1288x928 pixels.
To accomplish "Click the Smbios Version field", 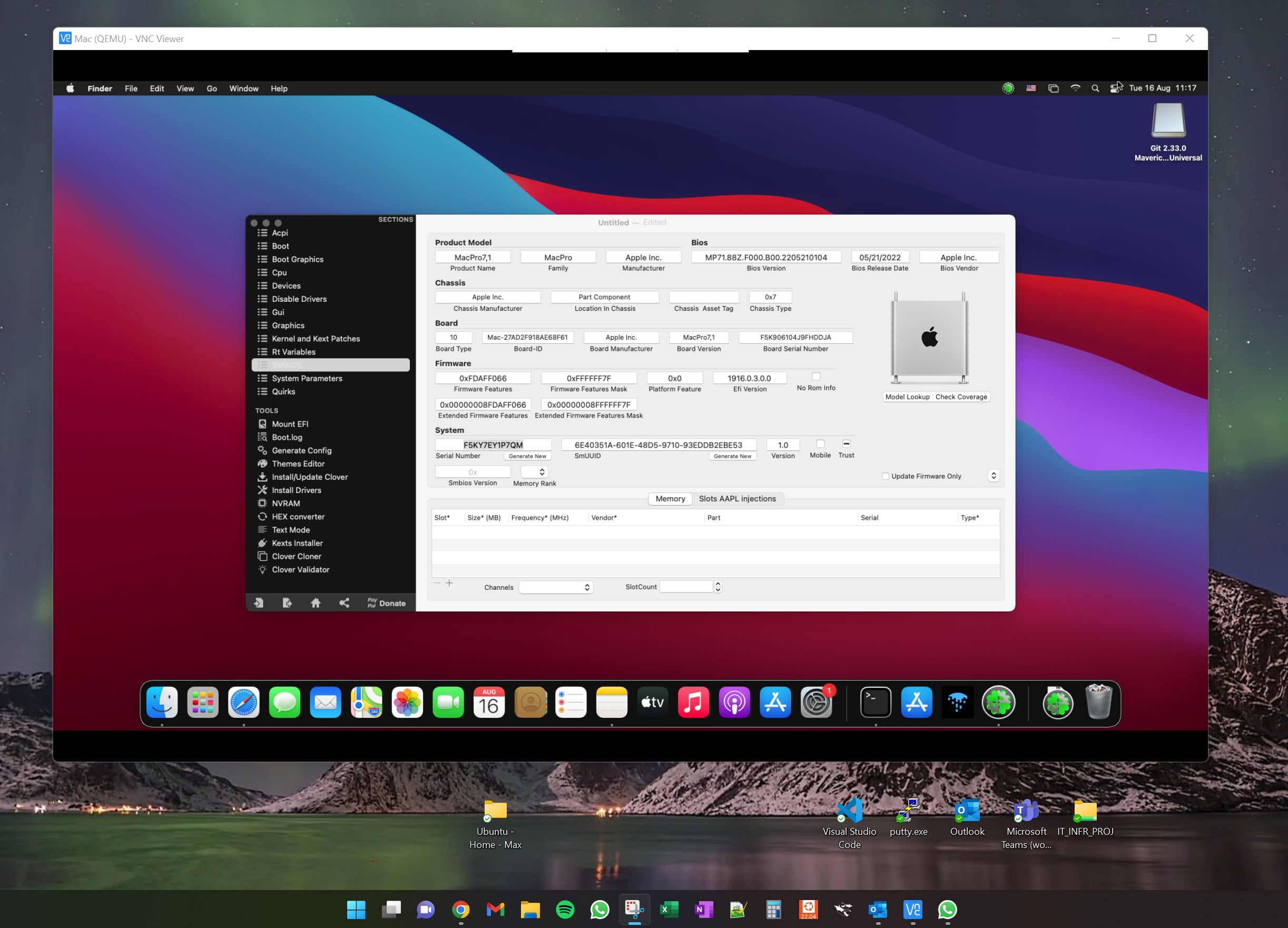I will point(473,472).
